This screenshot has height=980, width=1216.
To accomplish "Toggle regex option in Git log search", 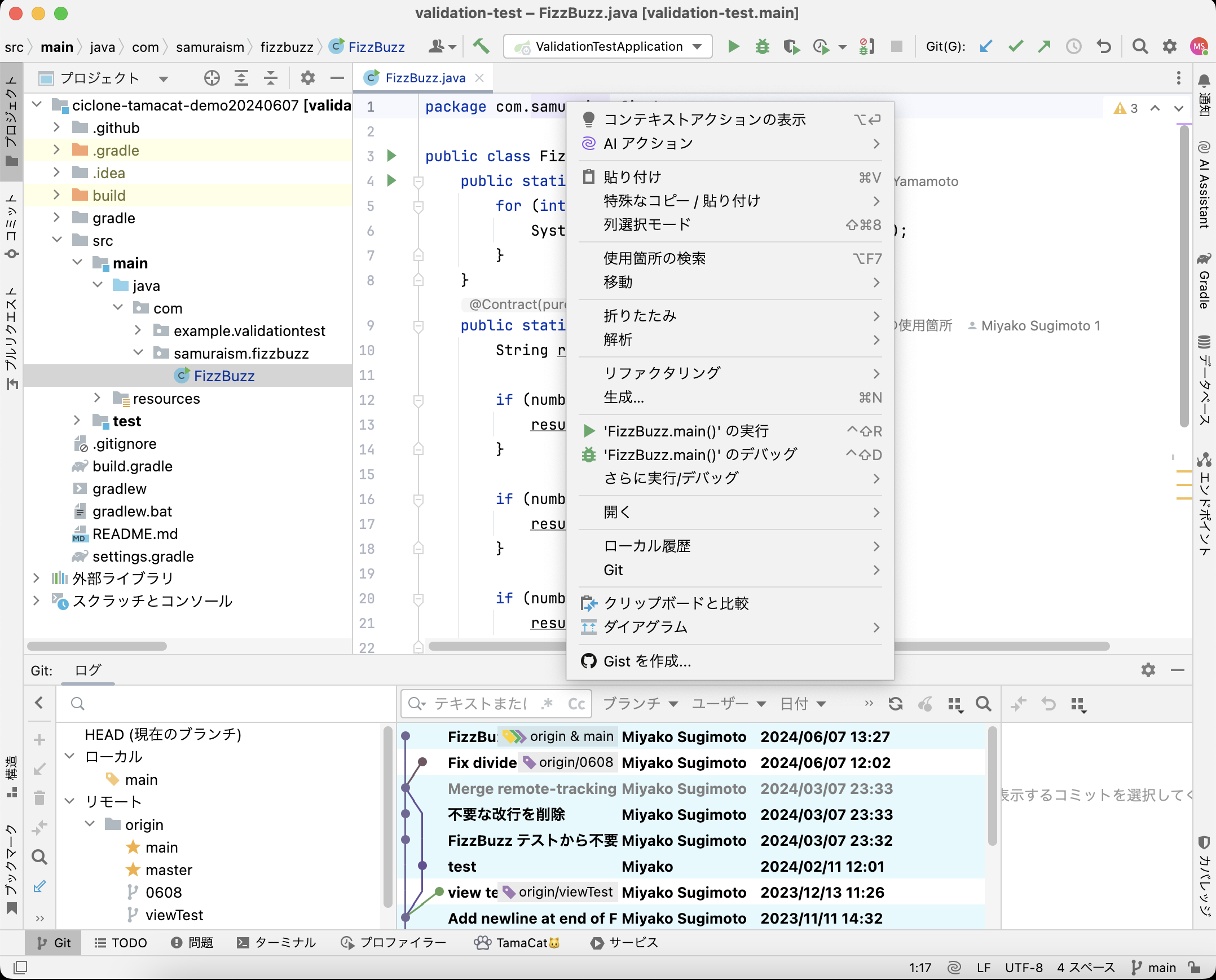I will (x=547, y=704).
